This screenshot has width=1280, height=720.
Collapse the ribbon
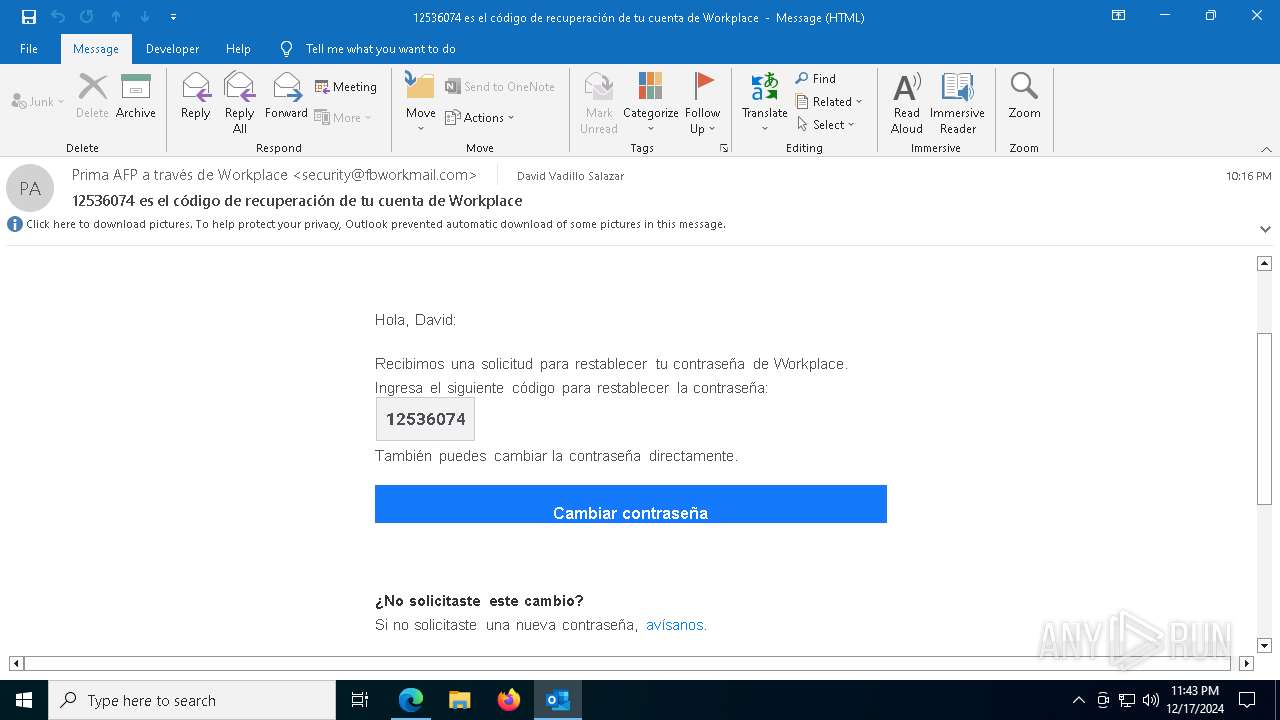(1266, 149)
